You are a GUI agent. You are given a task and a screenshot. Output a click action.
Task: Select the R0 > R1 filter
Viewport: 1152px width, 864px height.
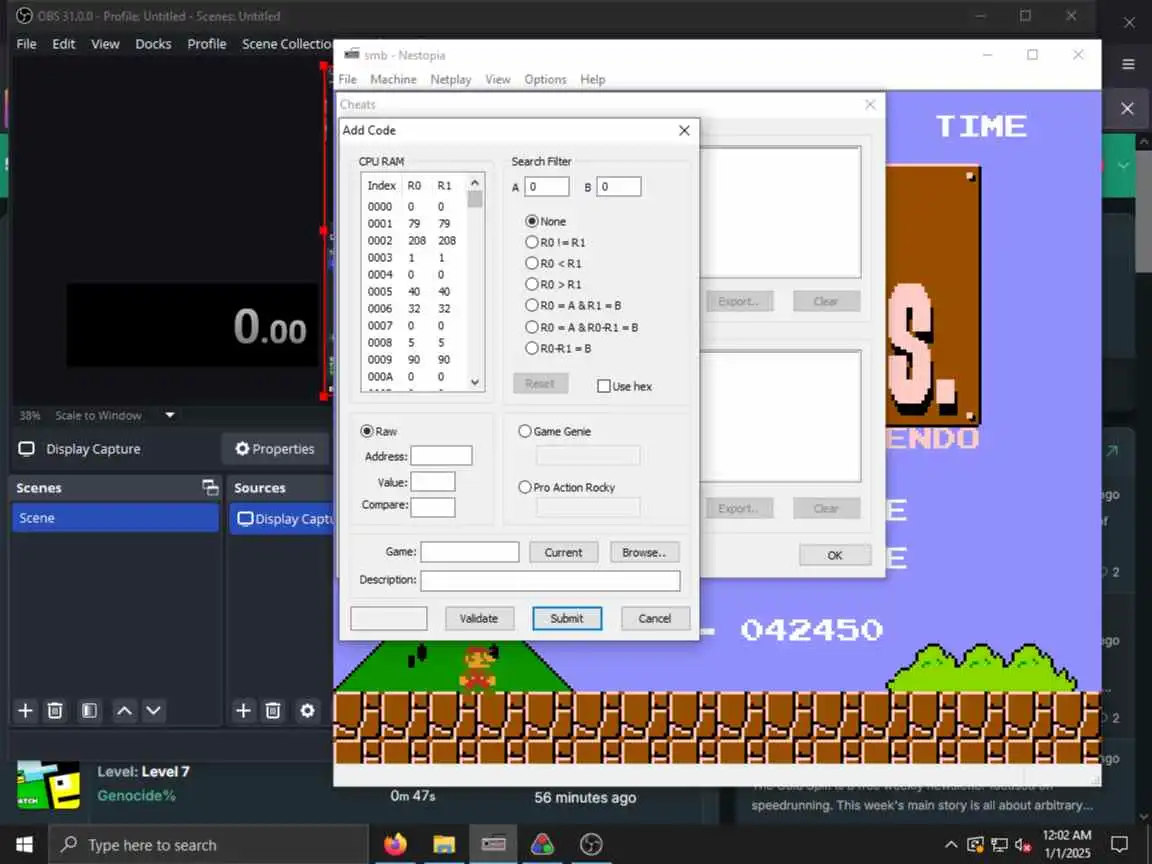(553, 284)
